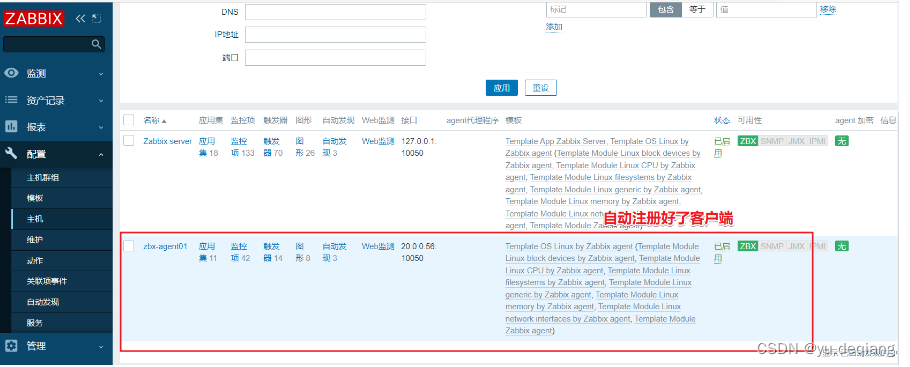Toggle 已启用 status of zbx-agent01
Screen dimensions: 910x367
722,252
